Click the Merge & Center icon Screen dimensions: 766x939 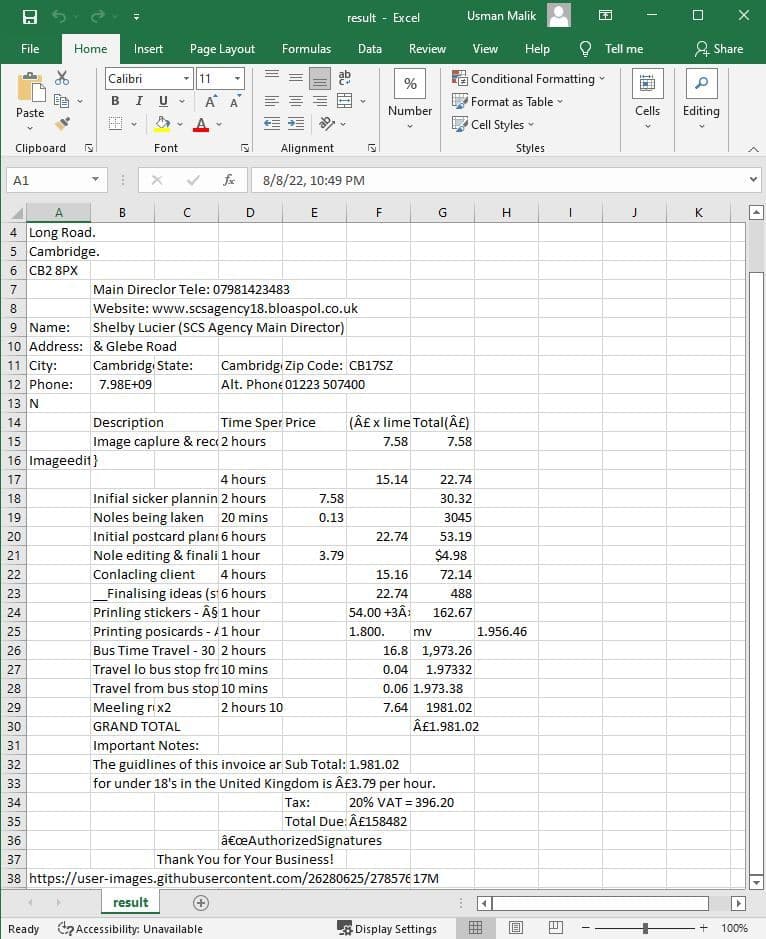(345, 101)
